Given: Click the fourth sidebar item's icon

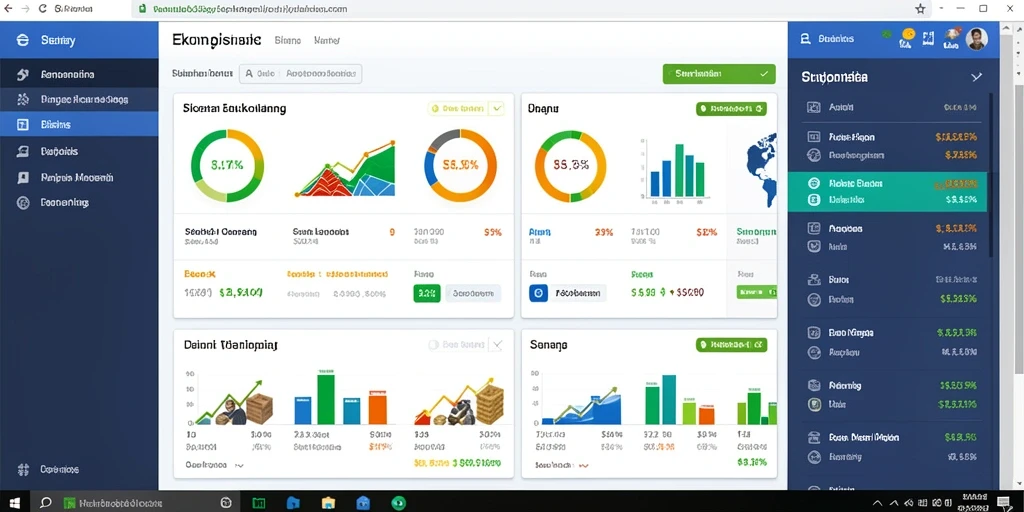Looking at the screenshot, I should tap(23, 151).
